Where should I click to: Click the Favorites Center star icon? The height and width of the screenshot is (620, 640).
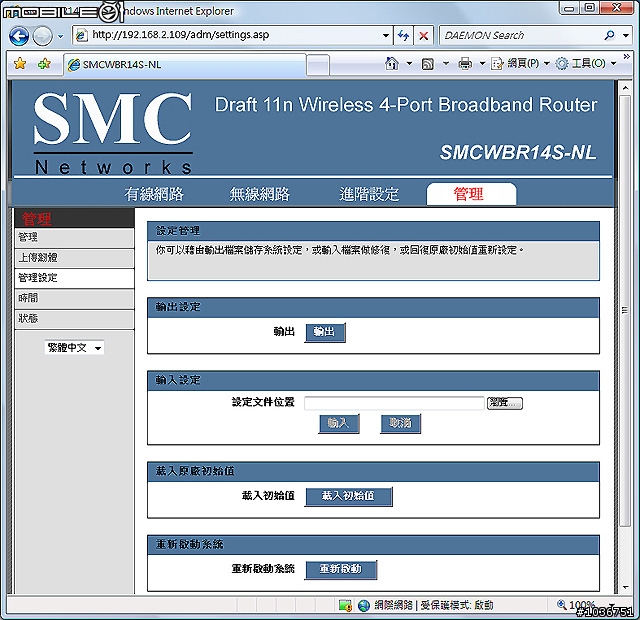tap(20, 64)
